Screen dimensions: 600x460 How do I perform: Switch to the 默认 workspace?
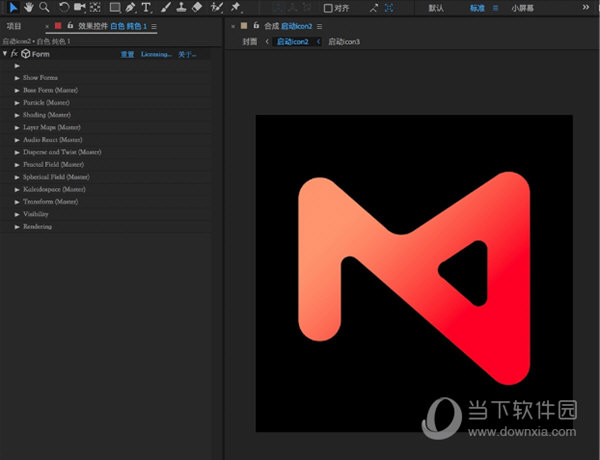coord(436,8)
